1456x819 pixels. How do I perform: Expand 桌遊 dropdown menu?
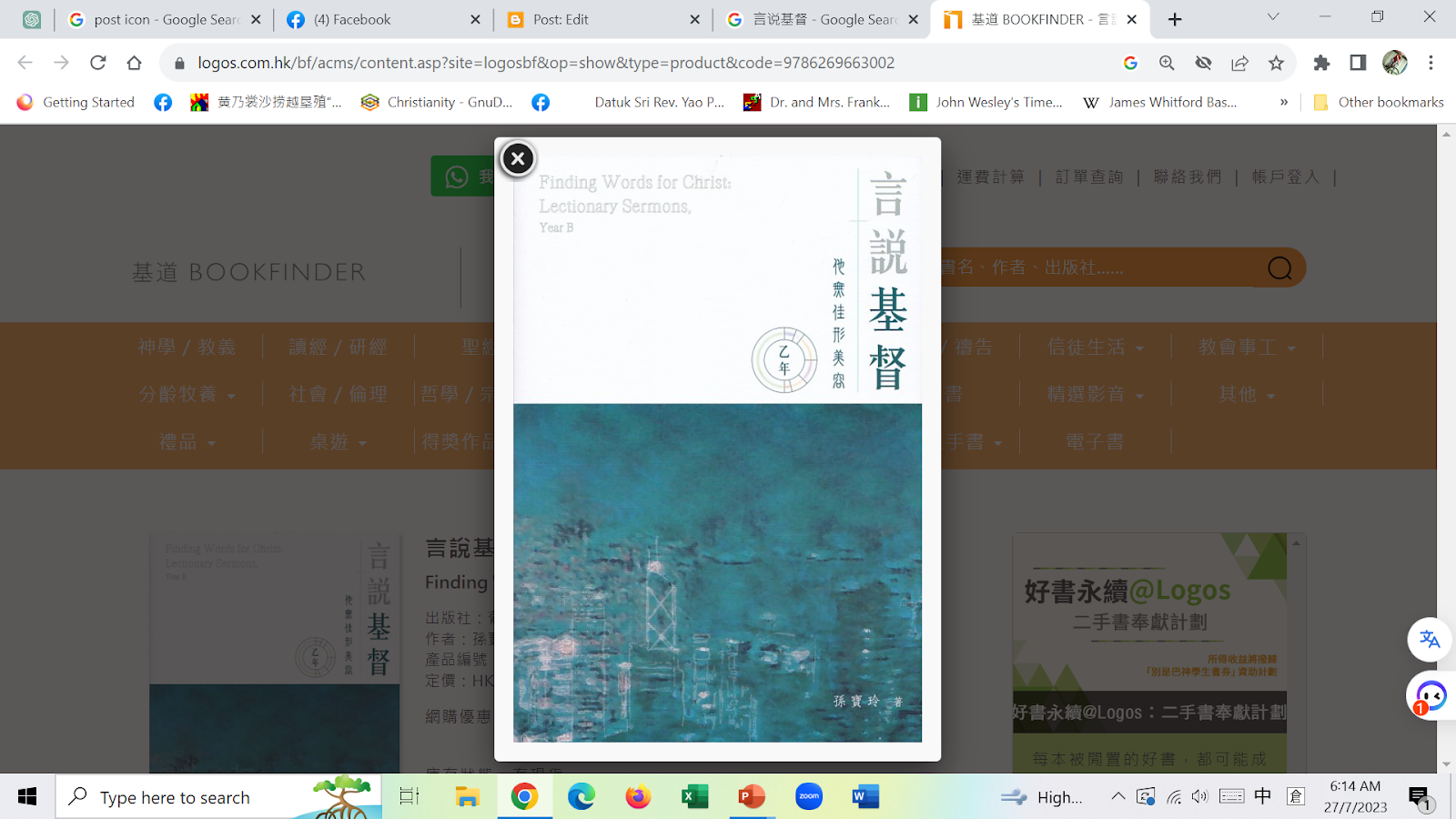point(338,441)
